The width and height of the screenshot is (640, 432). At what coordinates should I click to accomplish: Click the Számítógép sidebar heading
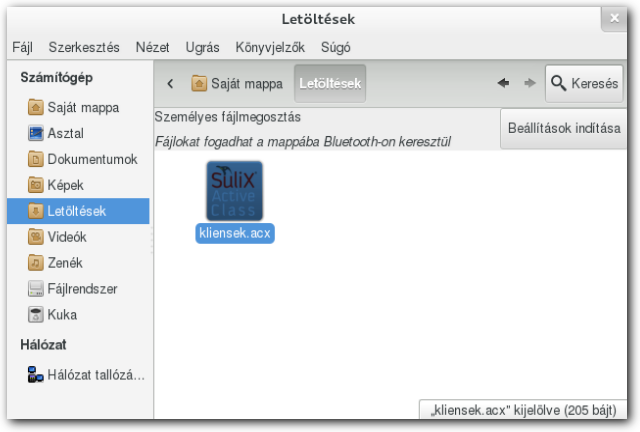point(56,78)
